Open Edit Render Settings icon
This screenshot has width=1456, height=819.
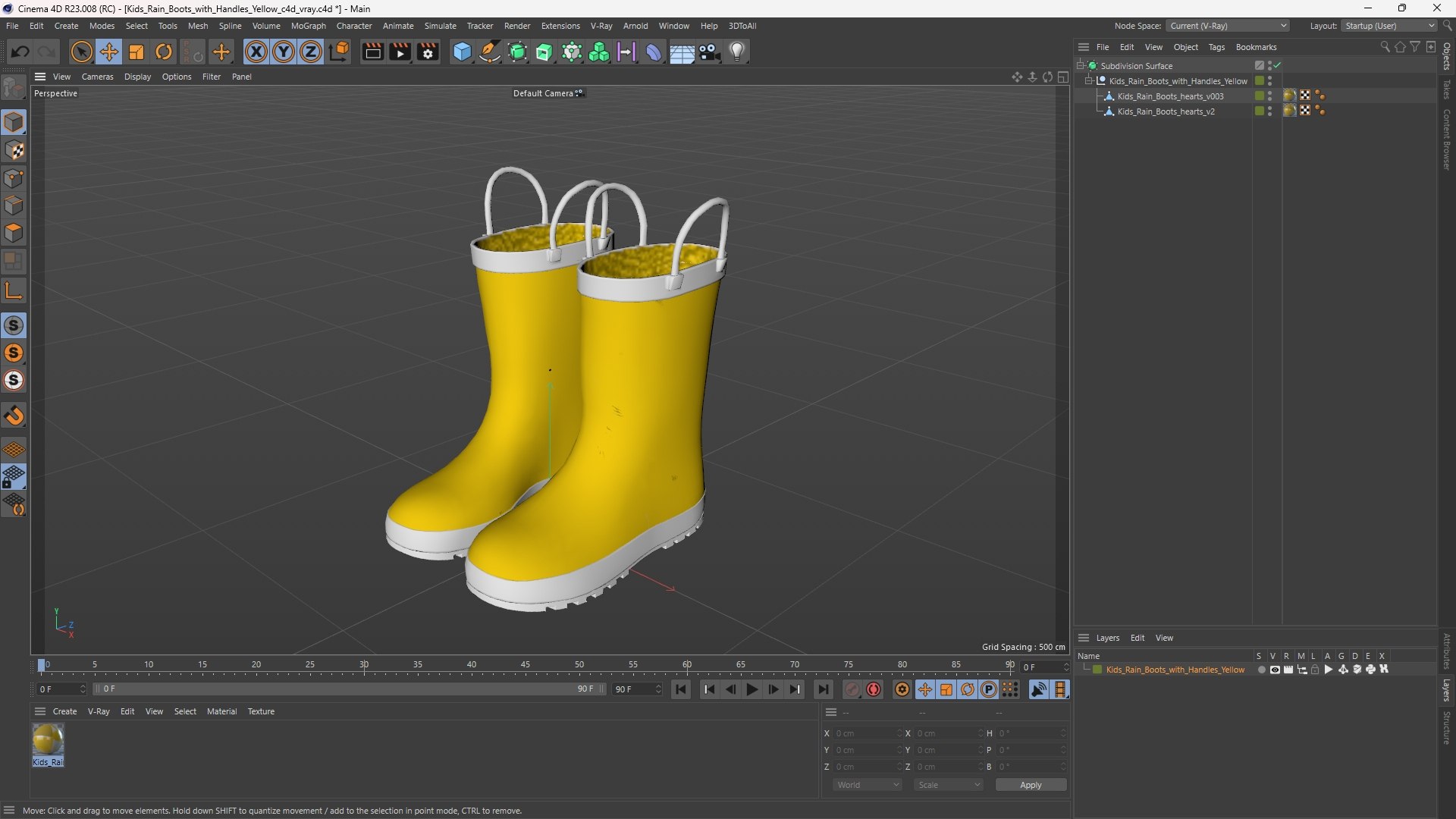click(x=428, y=52)
